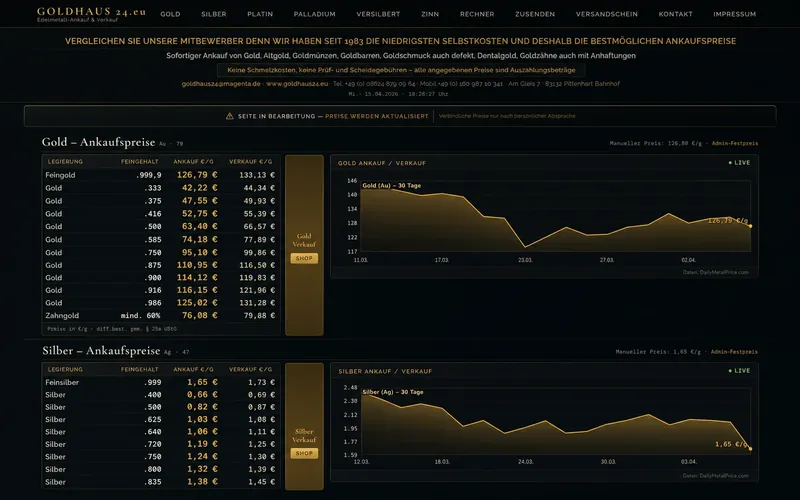
Task: Click gold table footnote 'Preise in €/g'
Action: tap(67, 329)
